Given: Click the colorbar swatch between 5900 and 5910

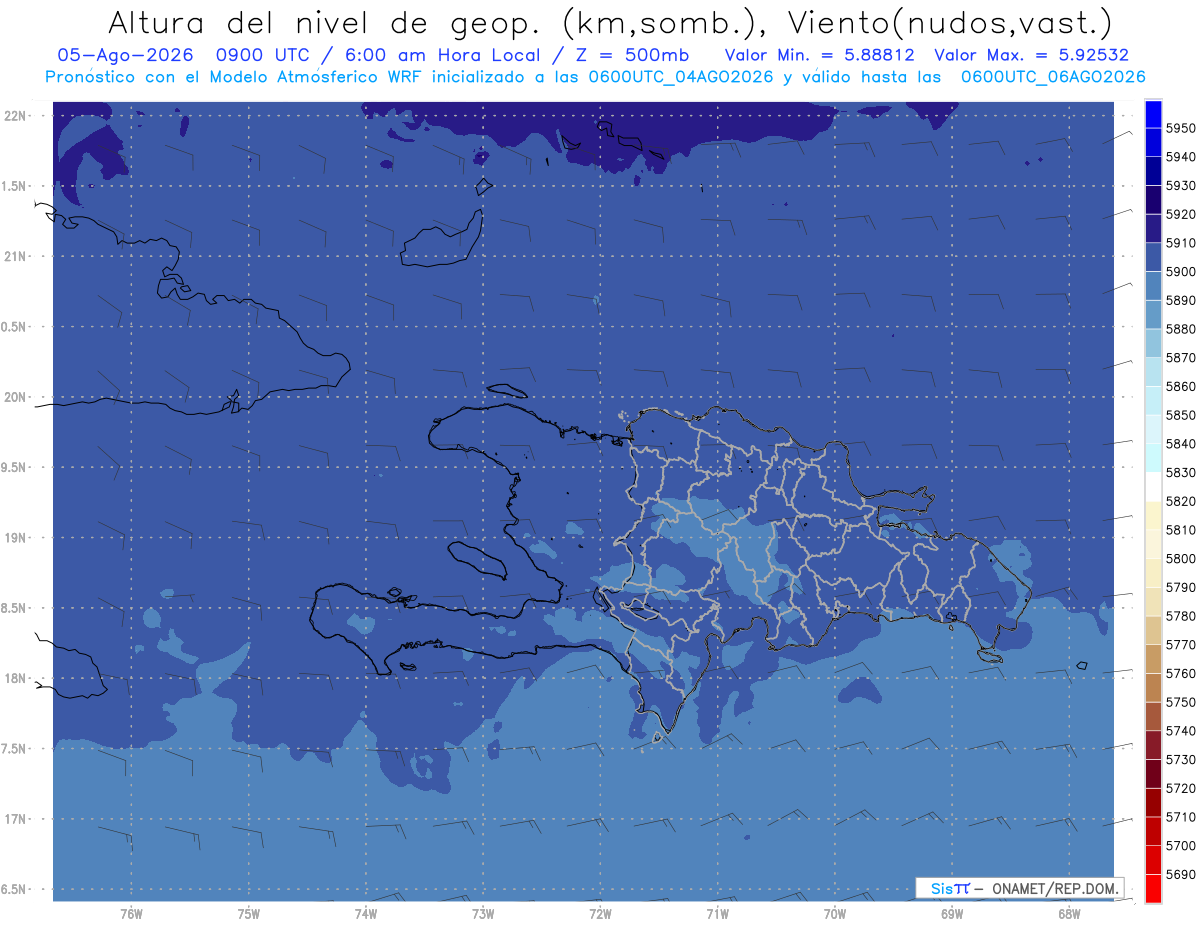Looking at the screenshot, I should point(1152,257).
